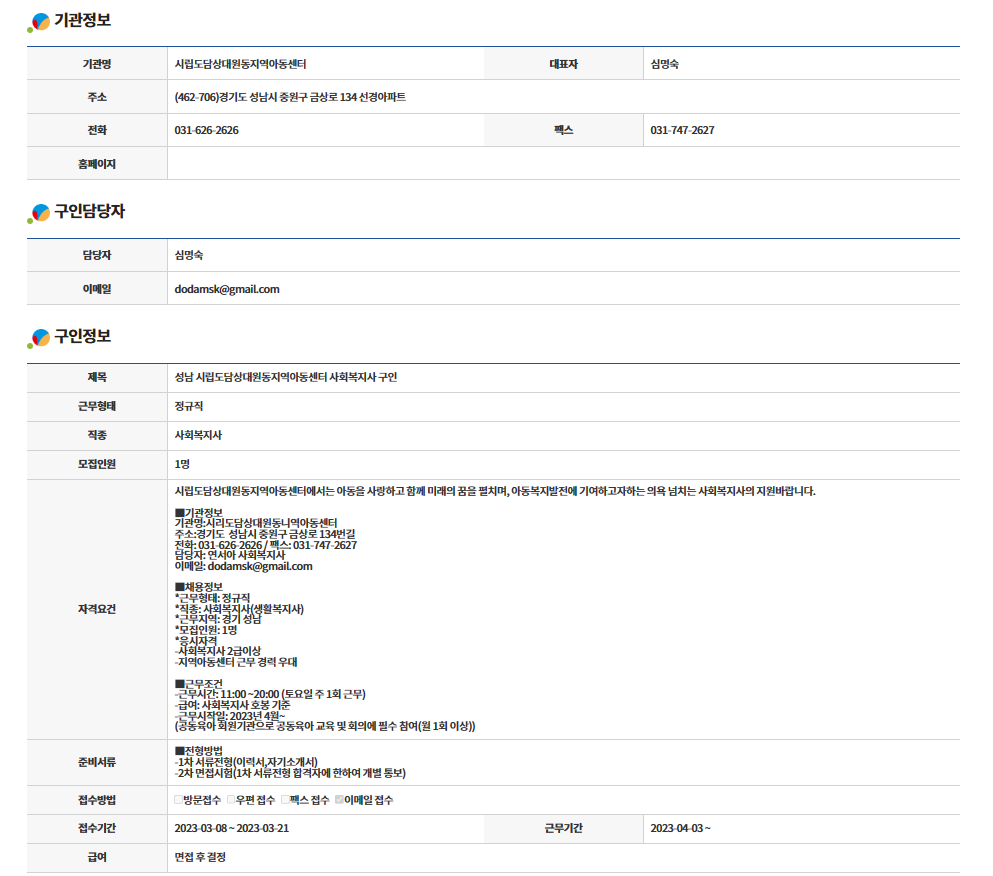Click the line 근무시간: 11:00~20:00
993x876 pixels.
pyautogui.click(x=270, y=694)
